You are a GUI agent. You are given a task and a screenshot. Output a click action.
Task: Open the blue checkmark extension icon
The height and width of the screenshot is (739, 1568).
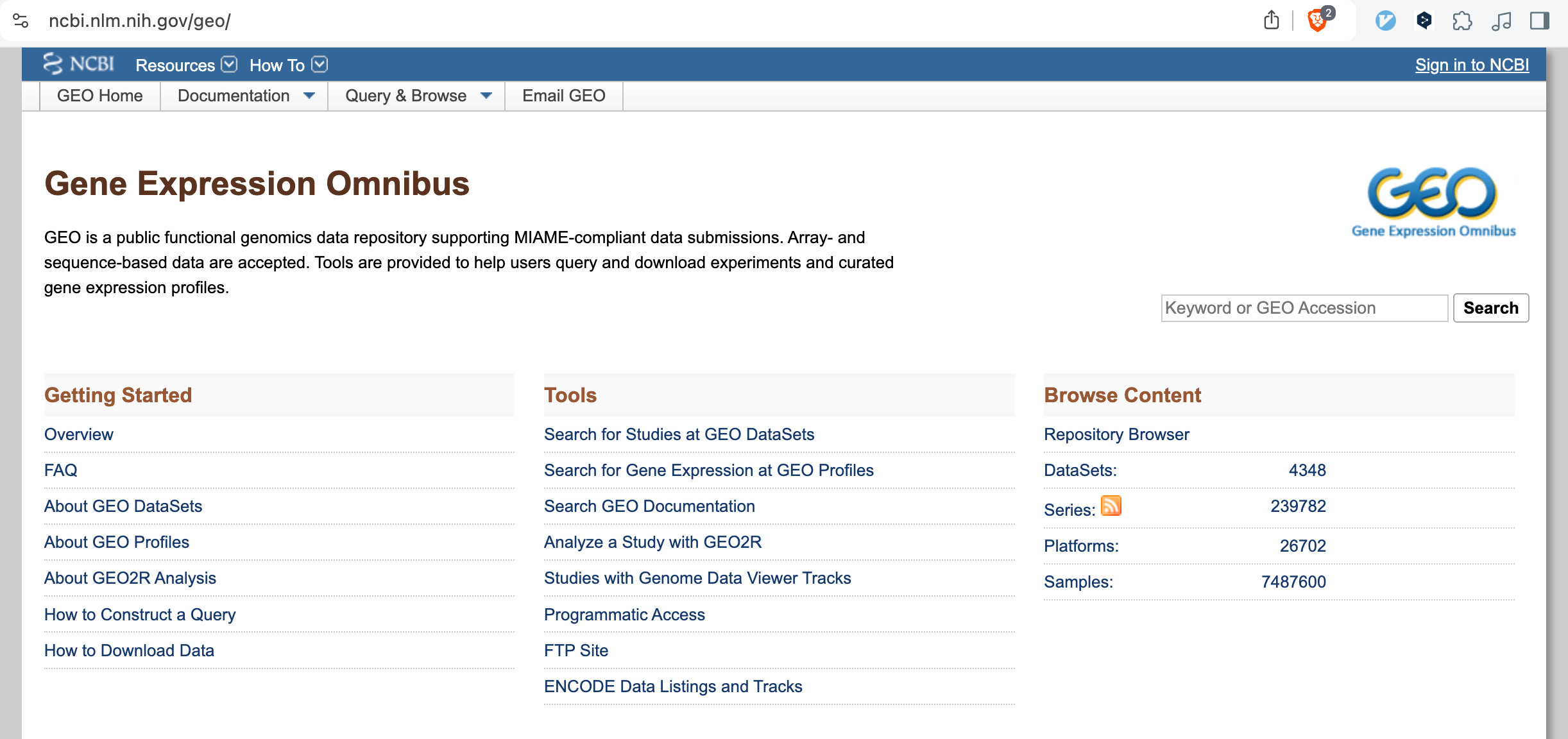pyautogui.click(x=1385, y=21)
